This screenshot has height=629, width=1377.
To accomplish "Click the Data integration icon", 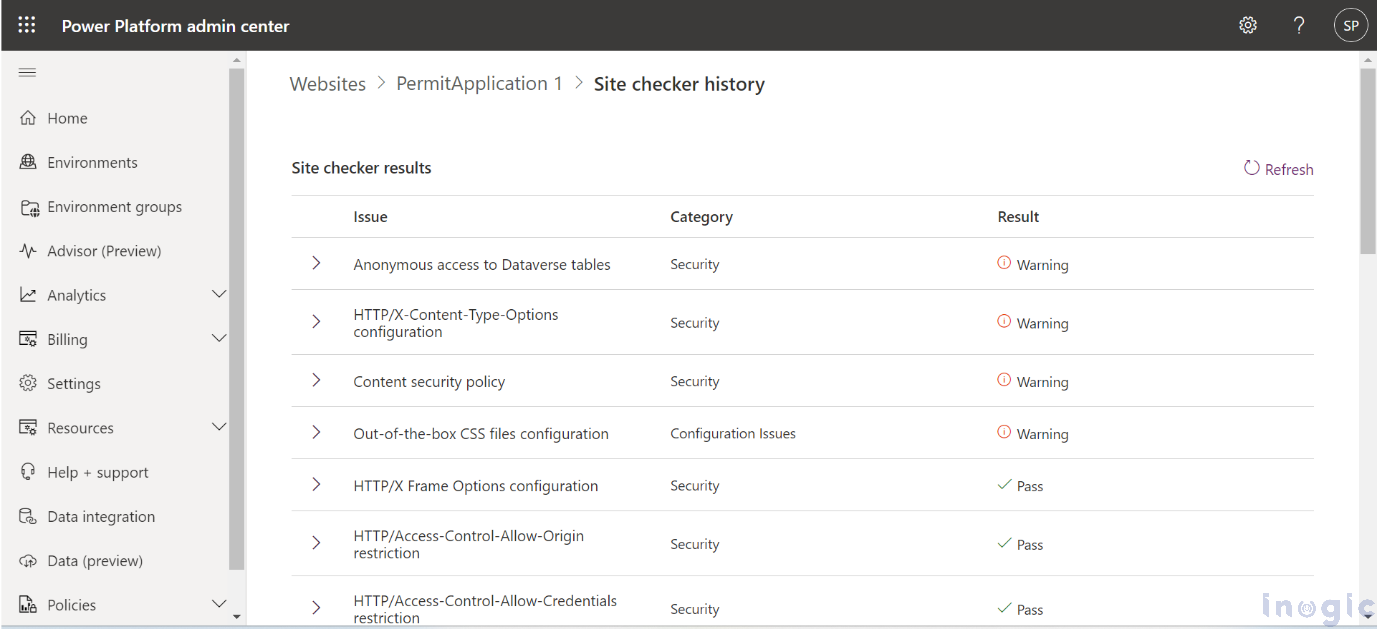I will pos(28,516).
